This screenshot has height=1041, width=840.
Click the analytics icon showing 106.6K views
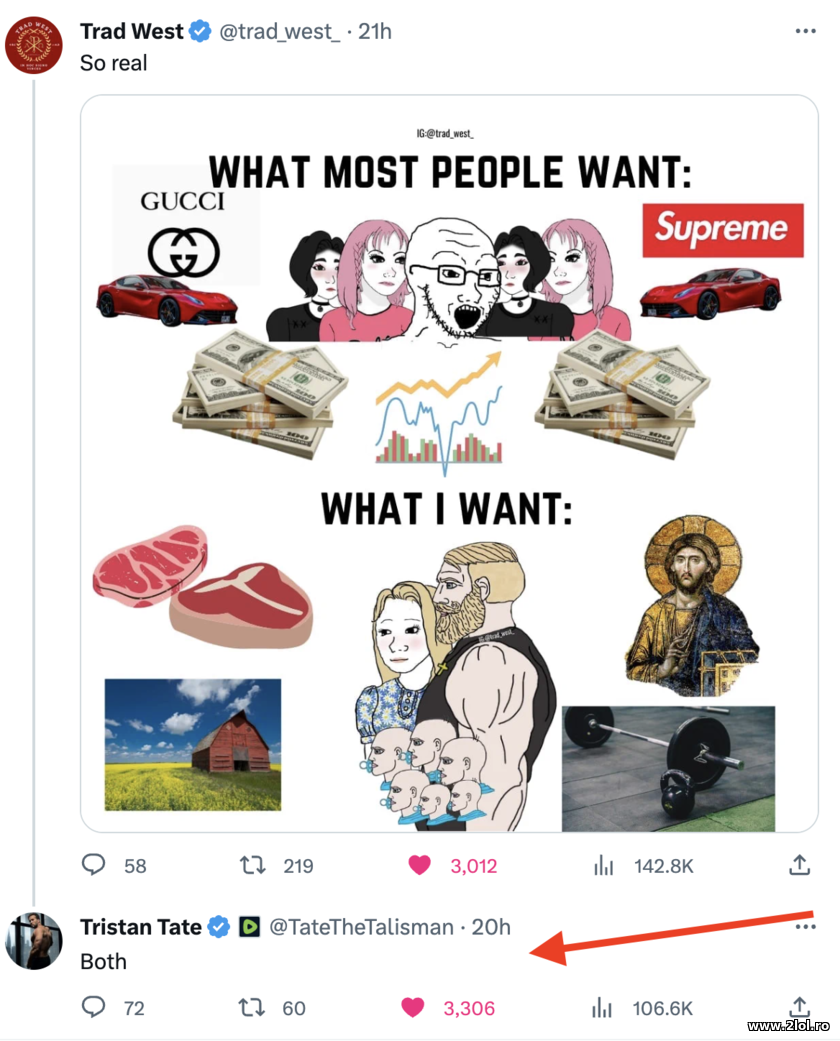(x=602, y=1008)
